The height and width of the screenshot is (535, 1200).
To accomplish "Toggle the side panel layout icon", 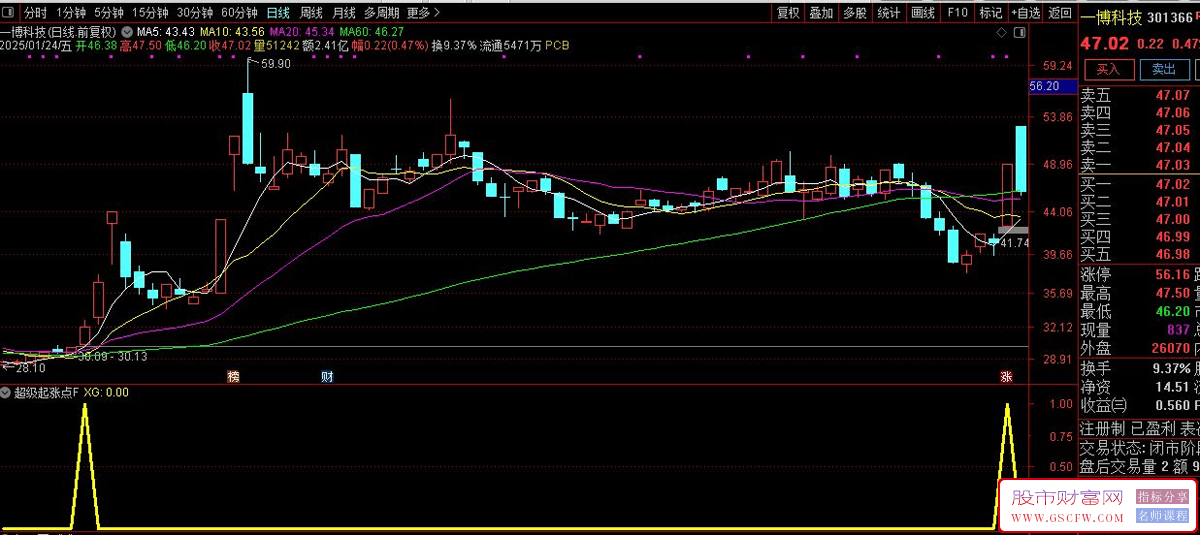I will click(x=1017, y=33).
